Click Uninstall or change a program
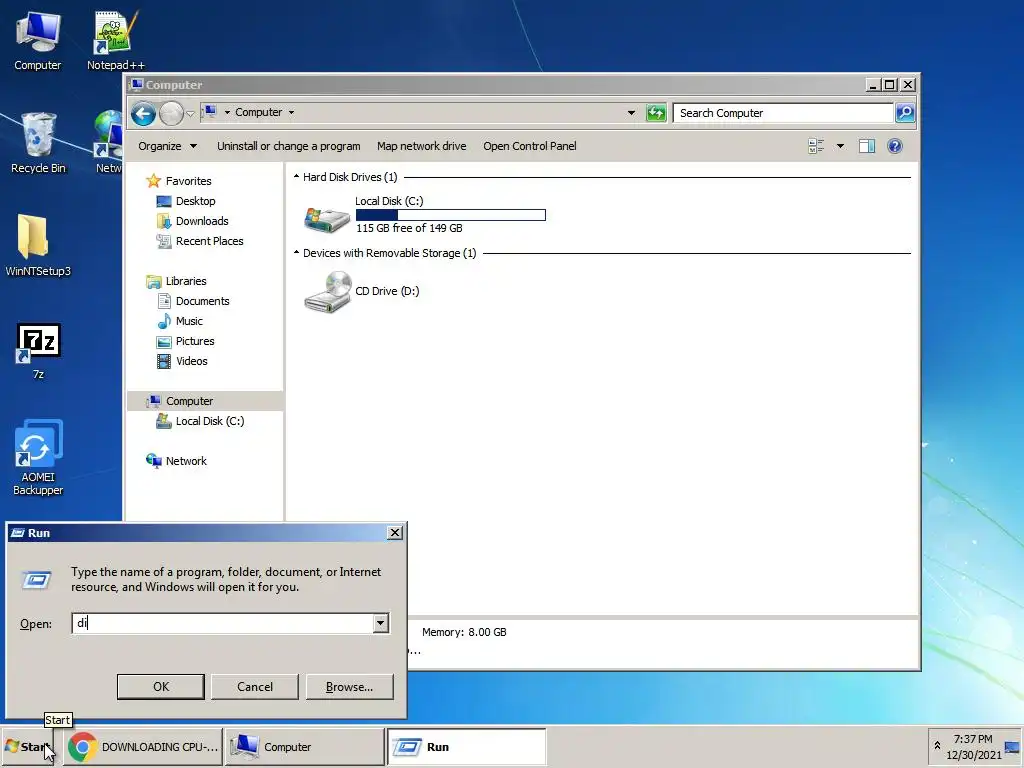This screenshot has height=768, width=1024. point(289,146)
